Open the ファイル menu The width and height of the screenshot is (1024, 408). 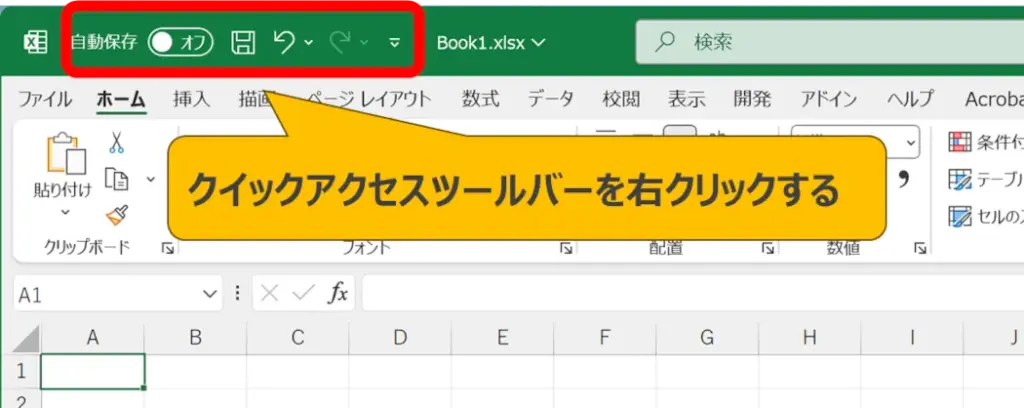point(45,99)
